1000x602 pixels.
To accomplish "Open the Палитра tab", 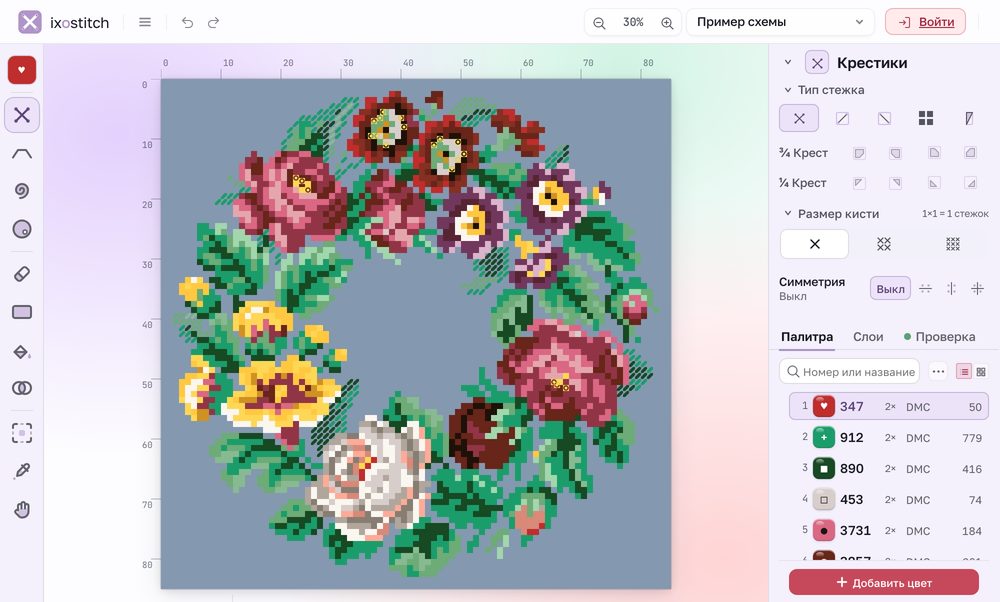I will click(x=807, y=337).
